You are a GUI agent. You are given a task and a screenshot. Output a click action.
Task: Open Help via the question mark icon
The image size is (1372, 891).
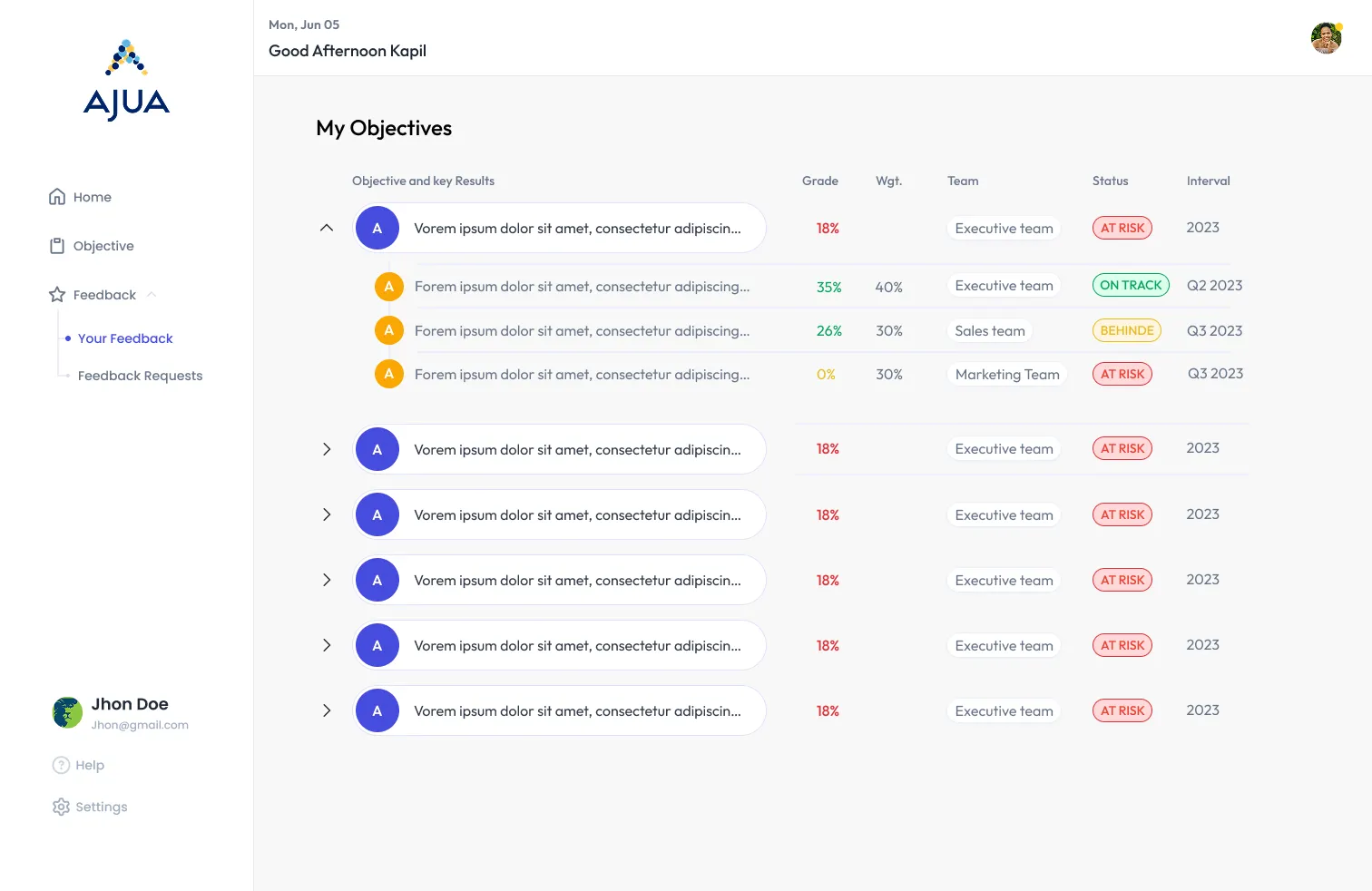click(60, 765)
